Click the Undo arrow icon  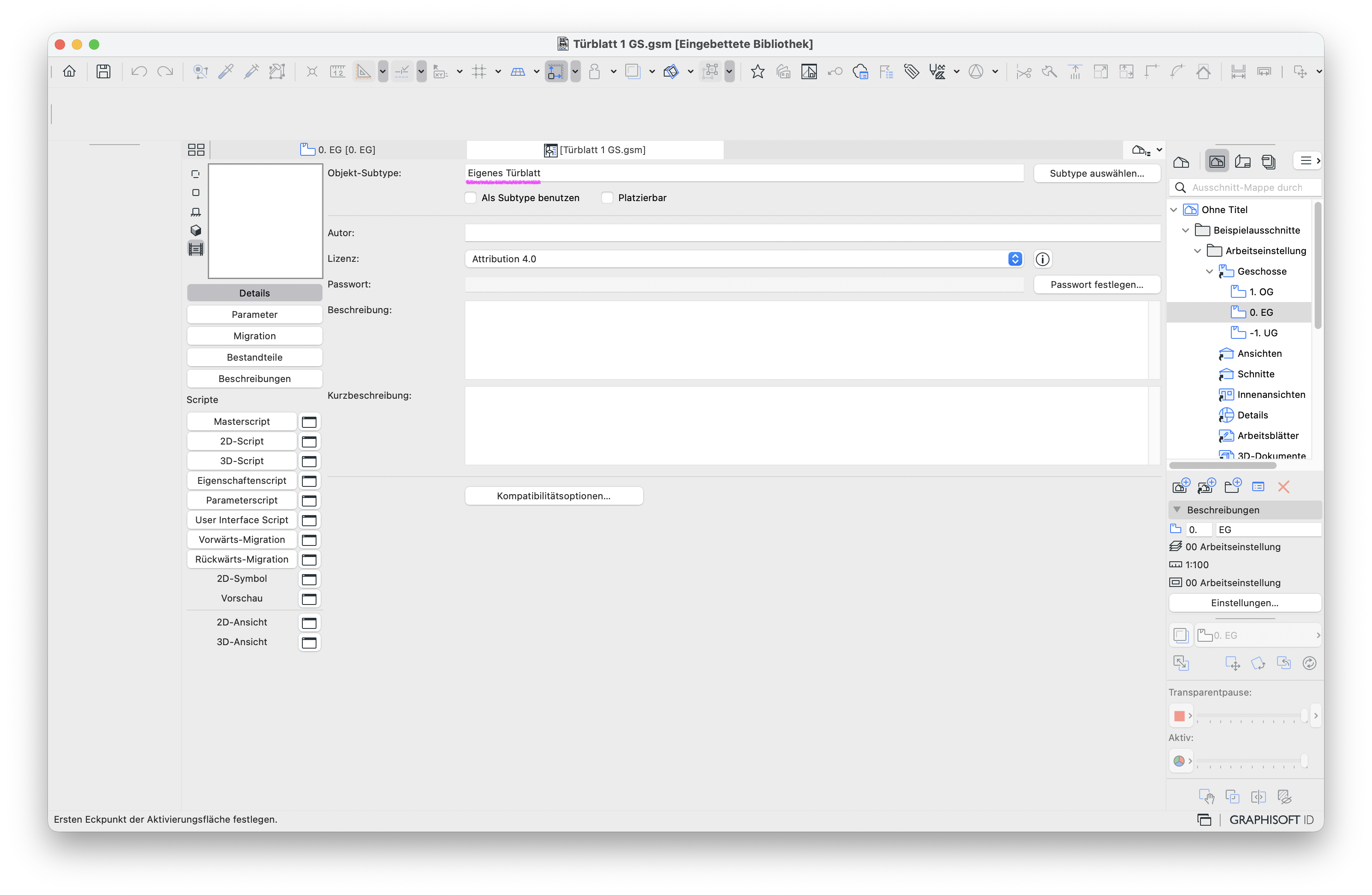(139, 71)
